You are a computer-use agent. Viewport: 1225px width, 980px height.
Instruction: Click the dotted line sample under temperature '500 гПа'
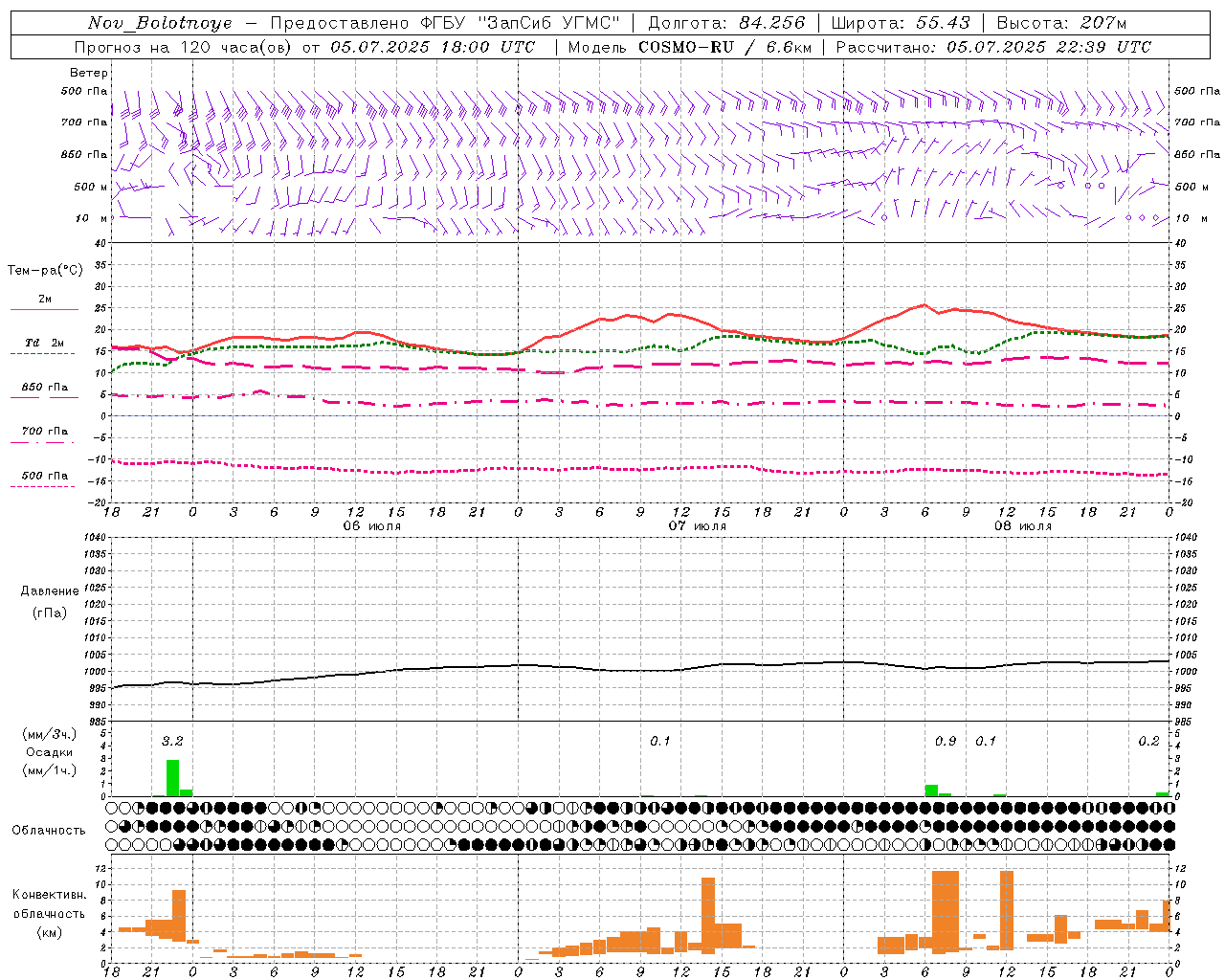click(x=43, y=486)
